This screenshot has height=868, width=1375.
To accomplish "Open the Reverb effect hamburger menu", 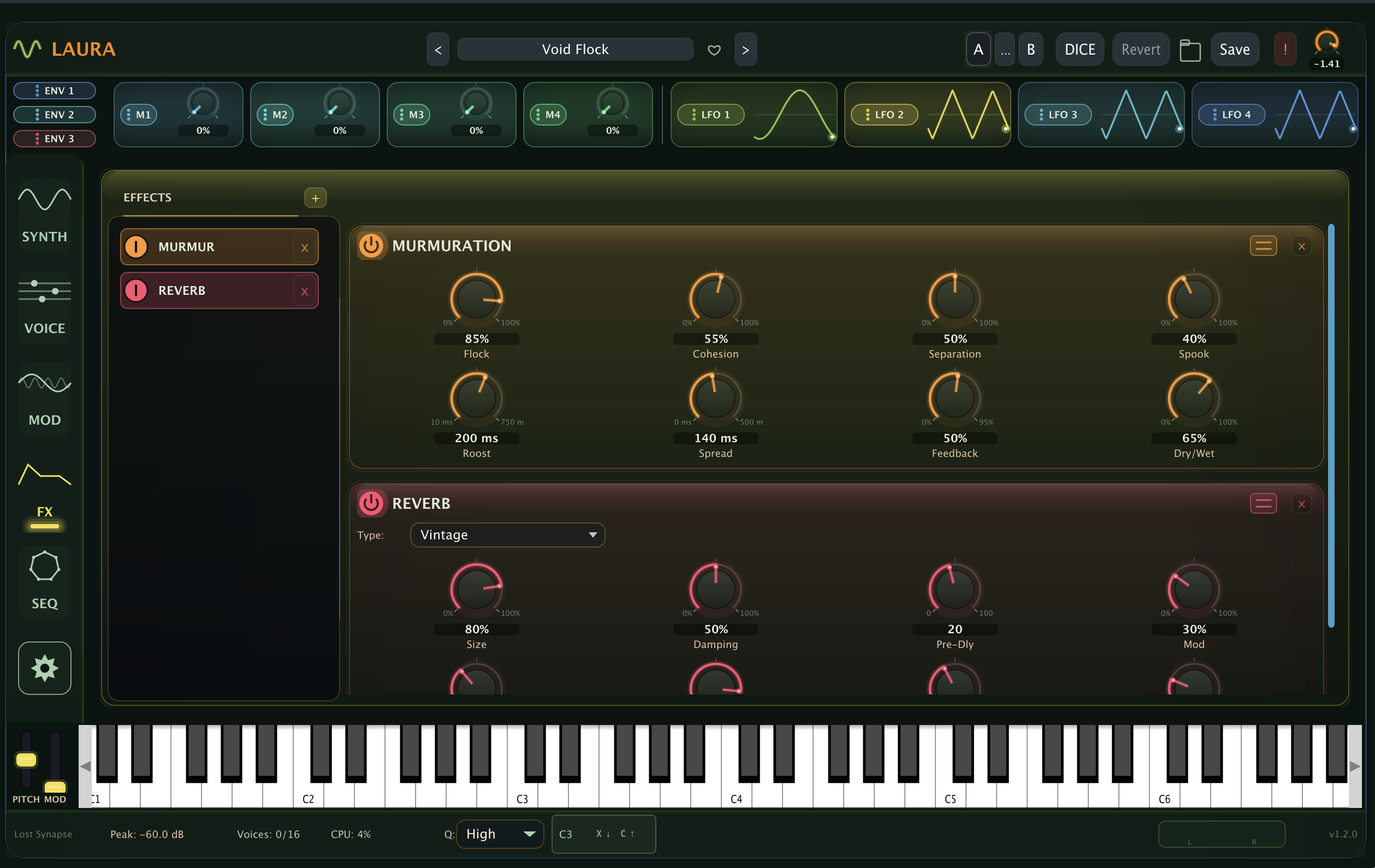I will [x=1263, y=503].
